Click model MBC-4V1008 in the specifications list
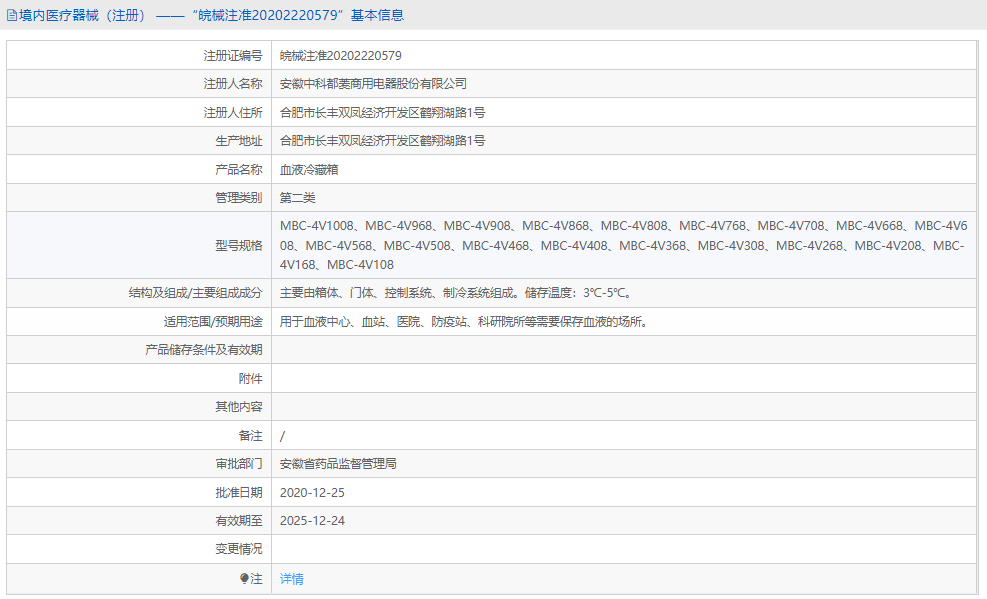 tap(318, 226)
